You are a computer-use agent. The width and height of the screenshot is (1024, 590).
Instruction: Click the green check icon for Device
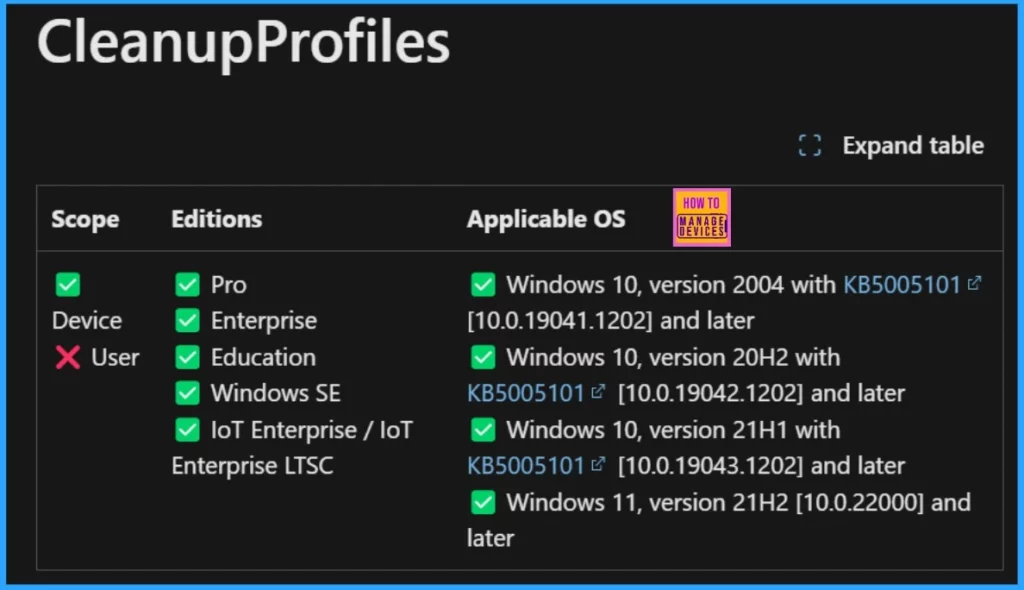(68, 285)
